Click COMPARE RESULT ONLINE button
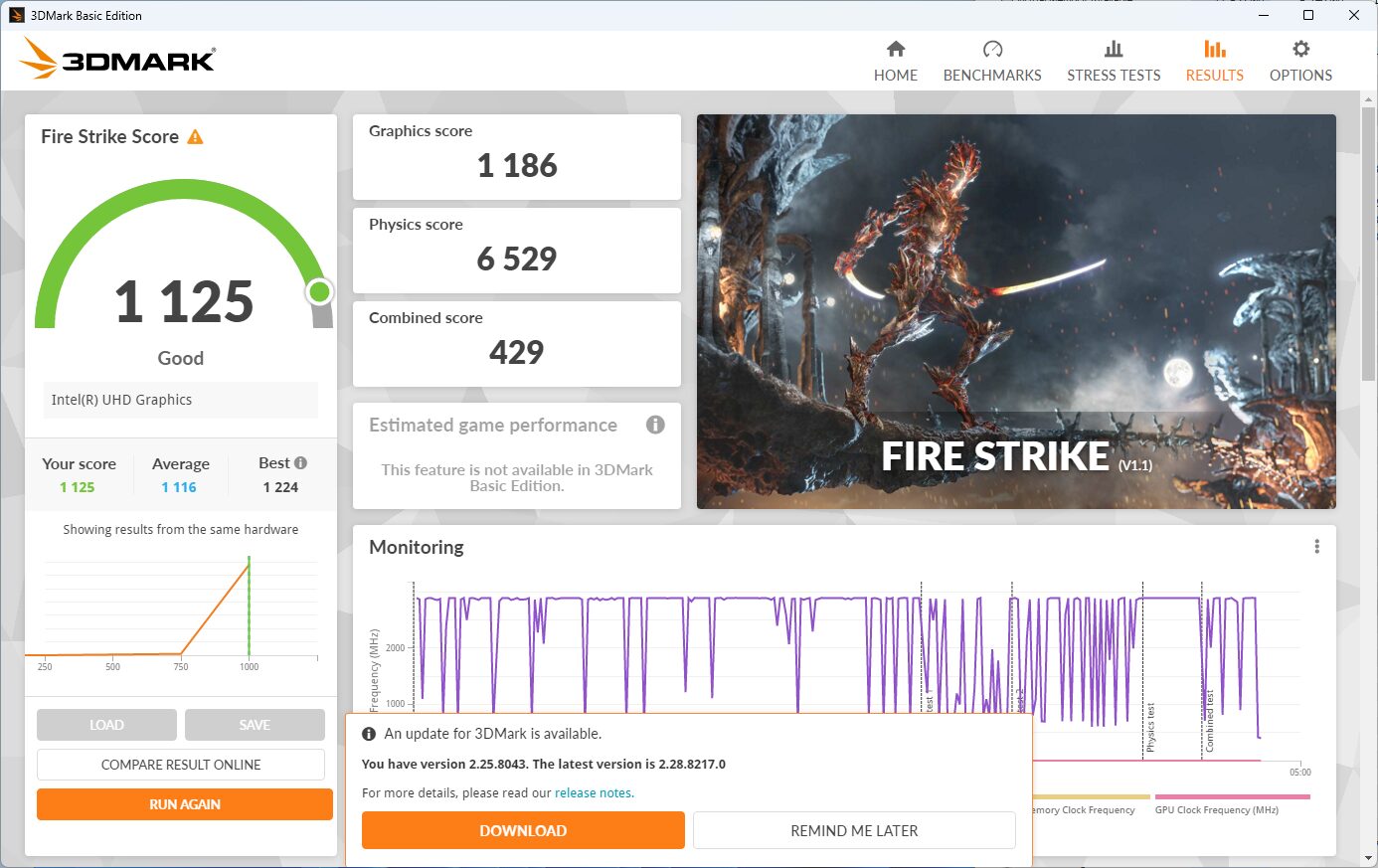The image size is (1378, 868). 181,765
